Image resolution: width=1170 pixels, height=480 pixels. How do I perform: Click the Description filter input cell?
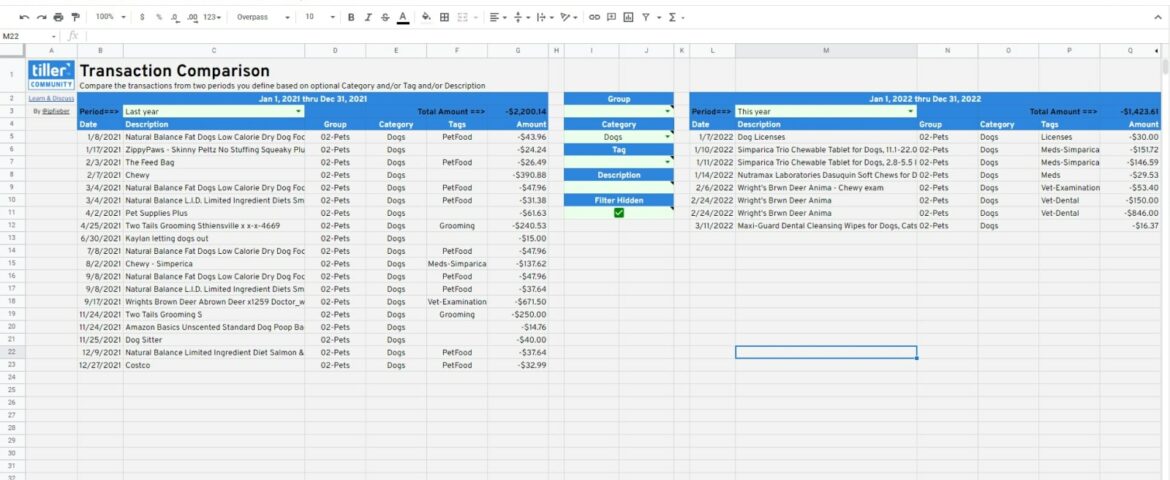619,187
